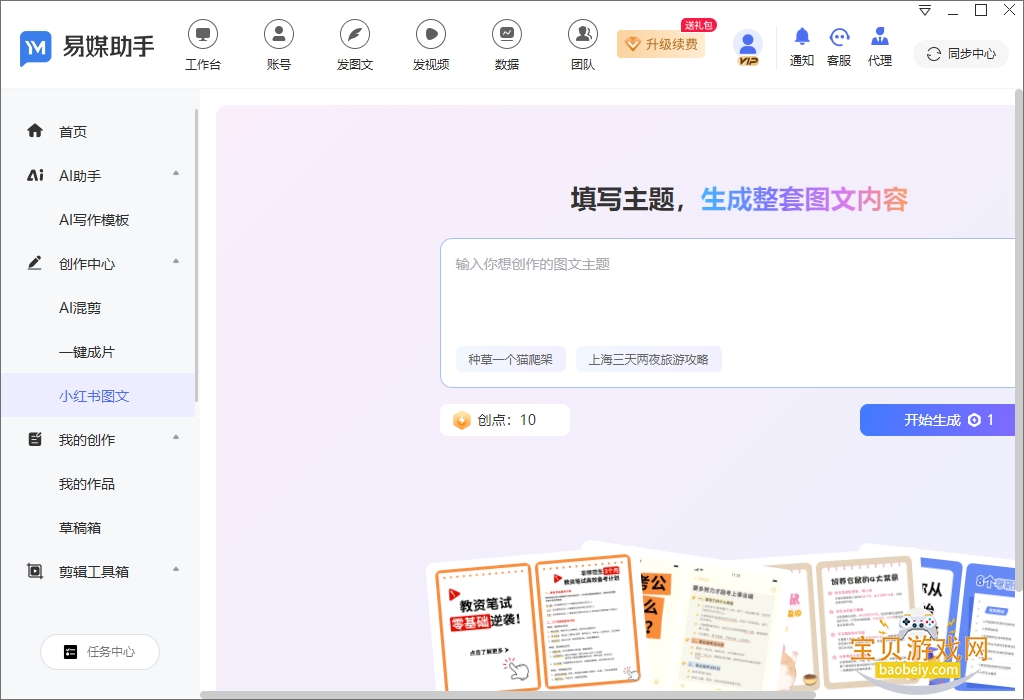This screenshot has width=1024, height=700.
Task: Click the 易媒助手 app logo
Action: [x=35, y=48]
